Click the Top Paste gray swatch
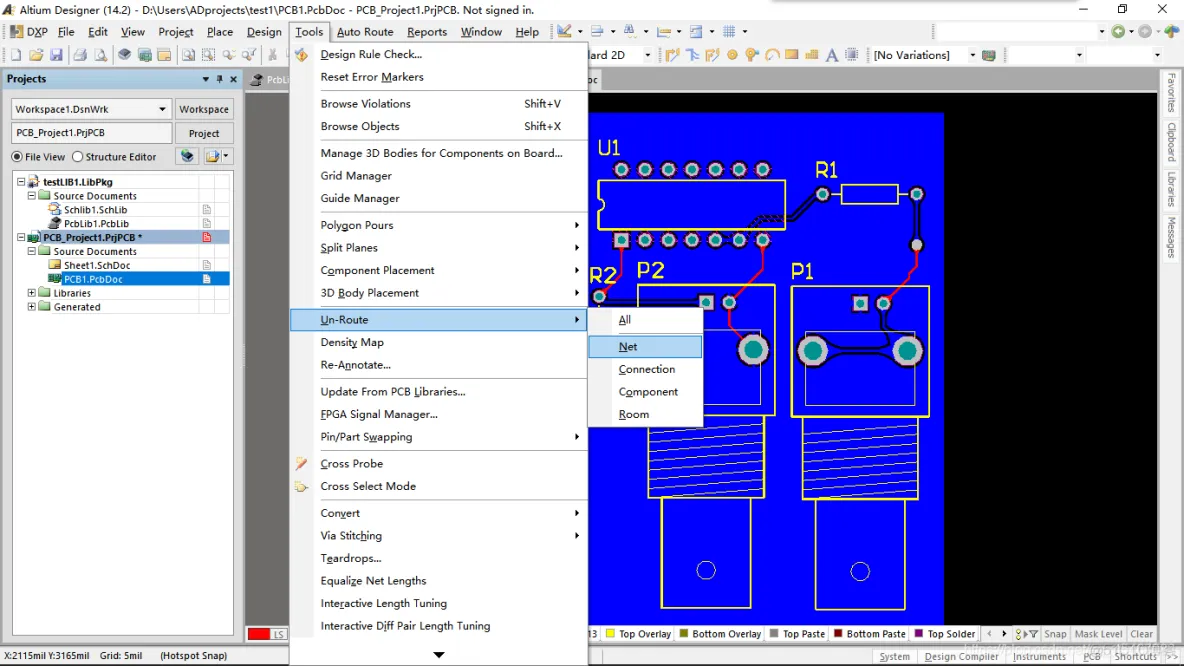The height and width of the screenshot is (666, 1184). [774, 634]
